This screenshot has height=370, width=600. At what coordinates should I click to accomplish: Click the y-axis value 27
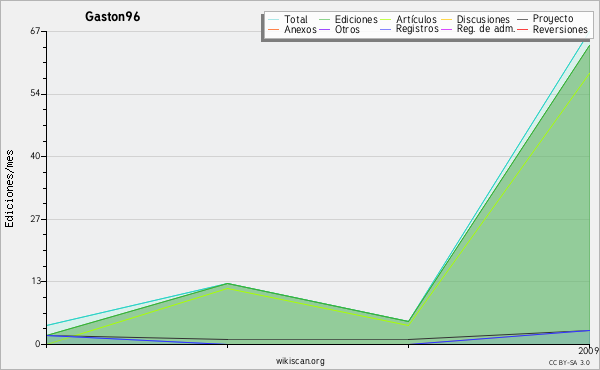coord(35,219)
